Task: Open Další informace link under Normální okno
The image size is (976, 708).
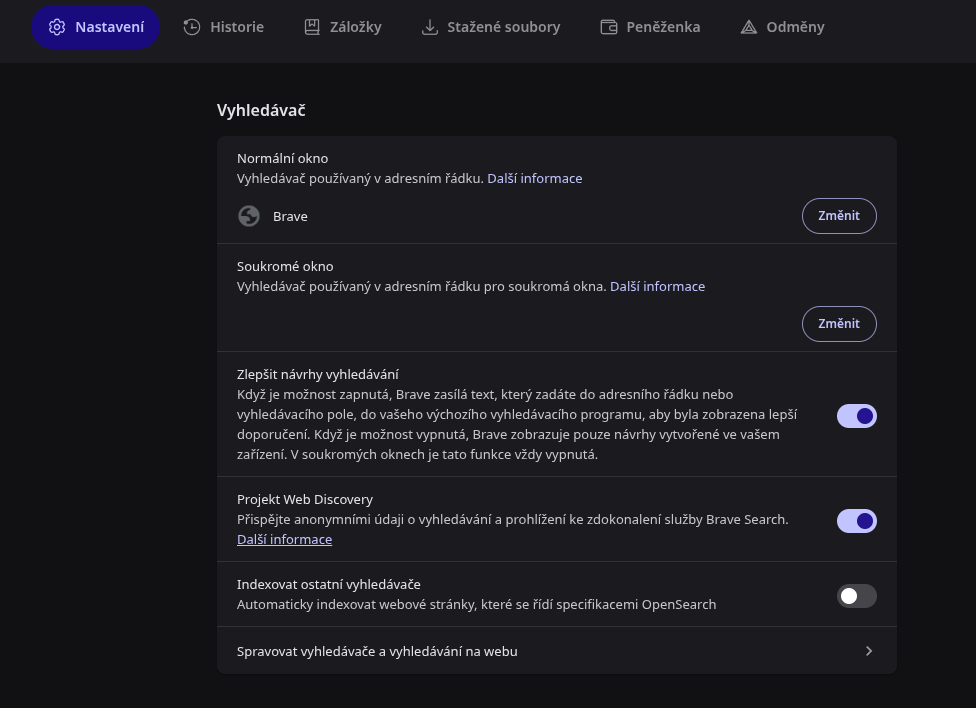Action: click(x=534, y=178)
